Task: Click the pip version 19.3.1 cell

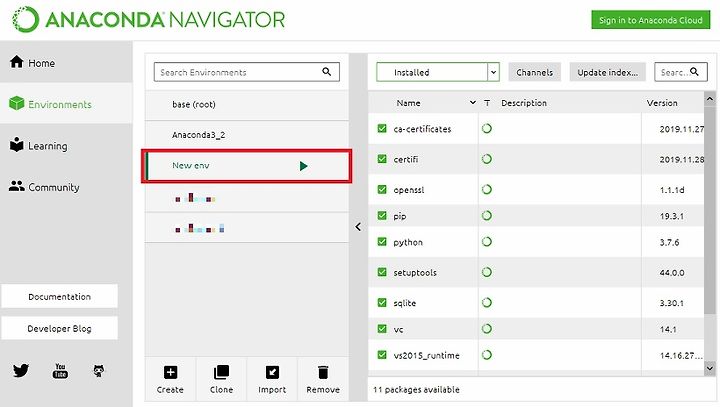Action: pos(672,216)
